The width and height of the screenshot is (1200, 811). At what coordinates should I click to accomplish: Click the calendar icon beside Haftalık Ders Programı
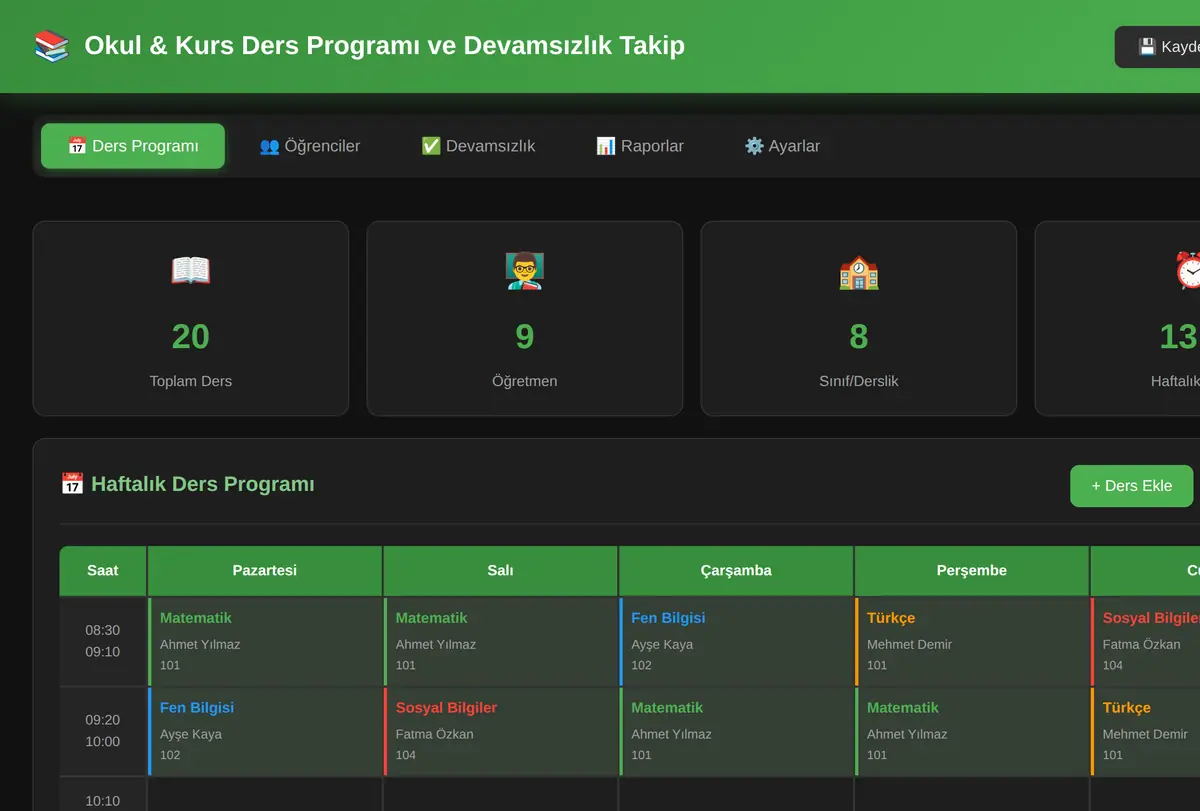[x=72, y=484]
